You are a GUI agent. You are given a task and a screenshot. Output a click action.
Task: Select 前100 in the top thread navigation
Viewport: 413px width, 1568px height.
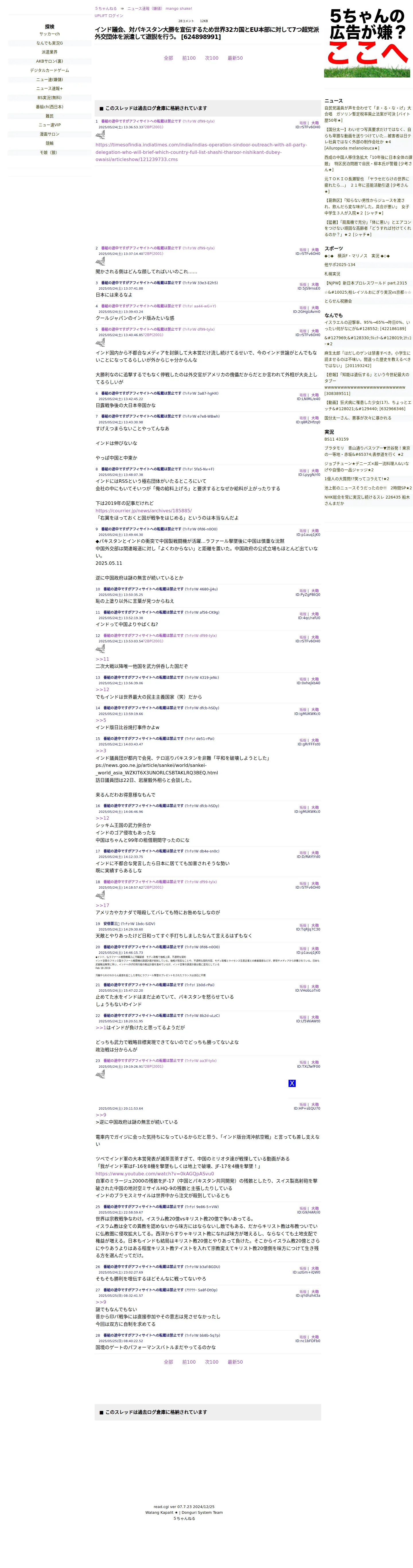[x=189, y=59]
